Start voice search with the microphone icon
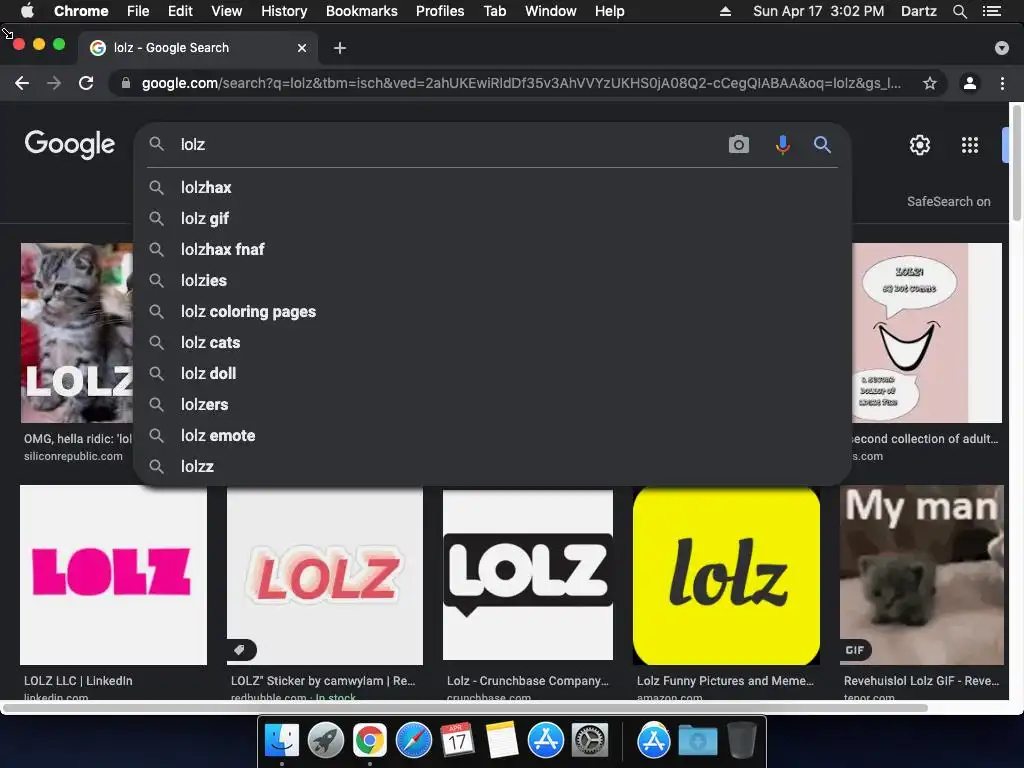The width and height of the screenshot is (1024, 768). pyautogui.click(x=782, y=144)
